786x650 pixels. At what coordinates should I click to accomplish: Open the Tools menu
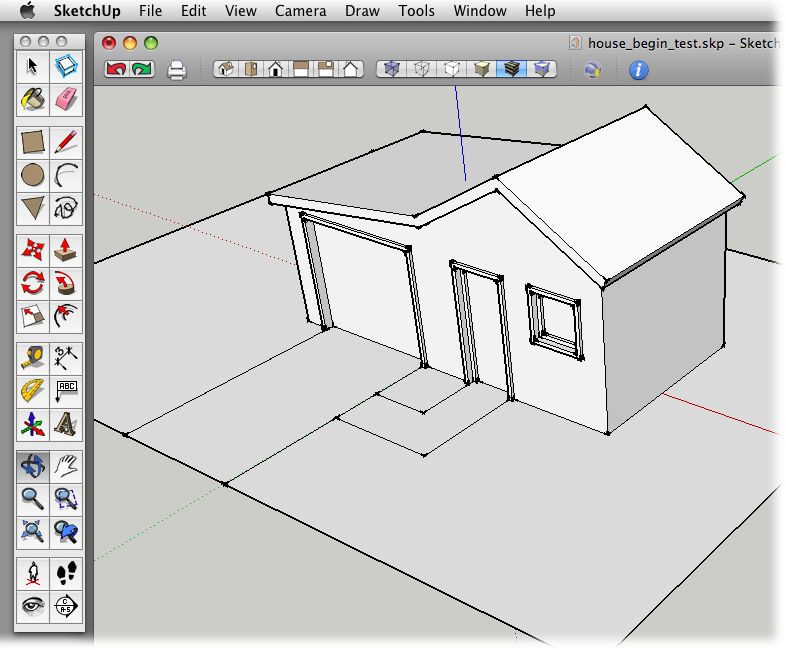coord(416,11)
